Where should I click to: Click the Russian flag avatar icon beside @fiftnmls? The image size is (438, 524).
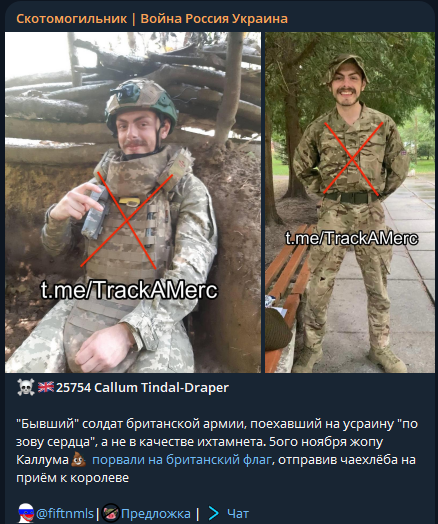[26, 513]
